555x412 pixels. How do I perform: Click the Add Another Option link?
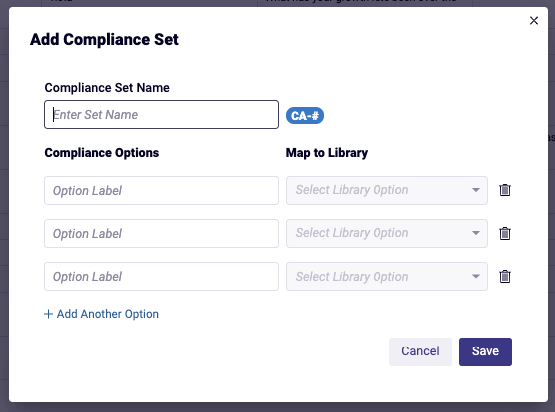click(x=102, y=314)
